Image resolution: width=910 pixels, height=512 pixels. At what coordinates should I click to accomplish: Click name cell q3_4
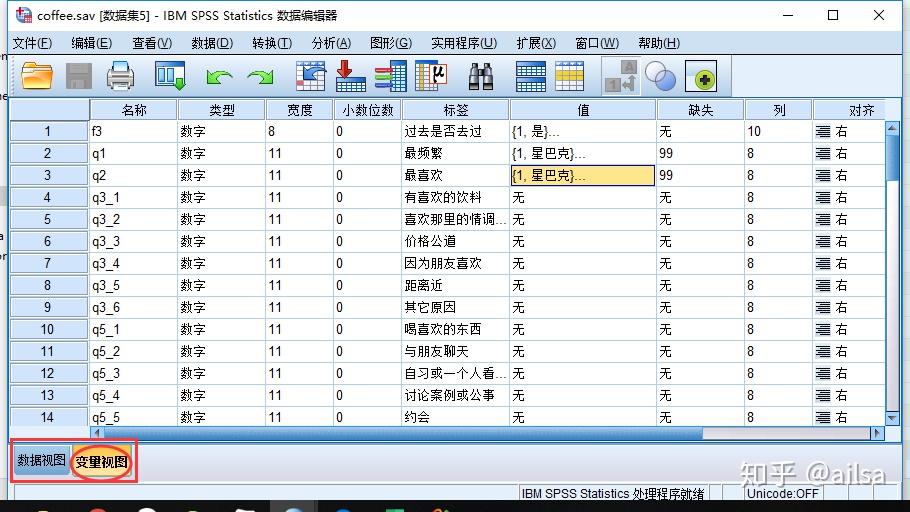click(133, 264)
